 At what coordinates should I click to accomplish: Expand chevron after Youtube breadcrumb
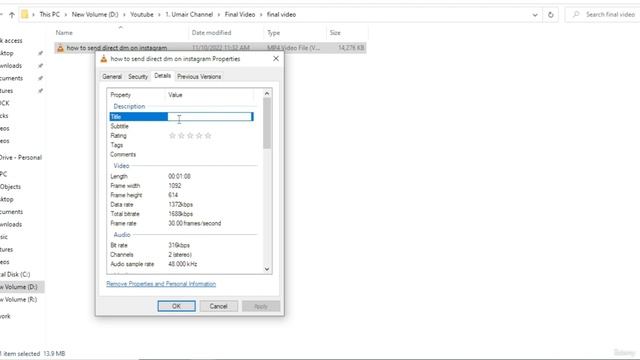(x=159, y=15)
